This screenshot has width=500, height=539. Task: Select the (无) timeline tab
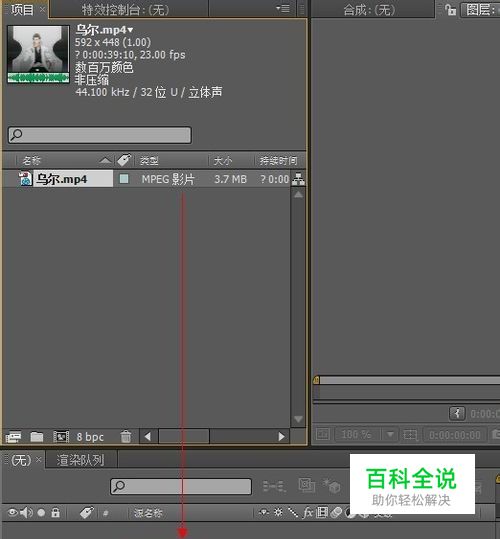click(21, 460)
